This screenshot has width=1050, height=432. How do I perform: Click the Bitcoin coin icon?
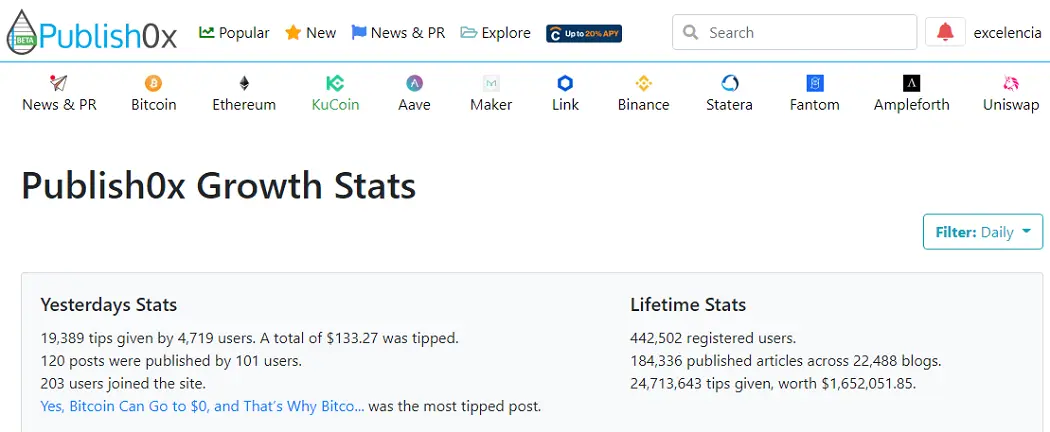point(153,84)
